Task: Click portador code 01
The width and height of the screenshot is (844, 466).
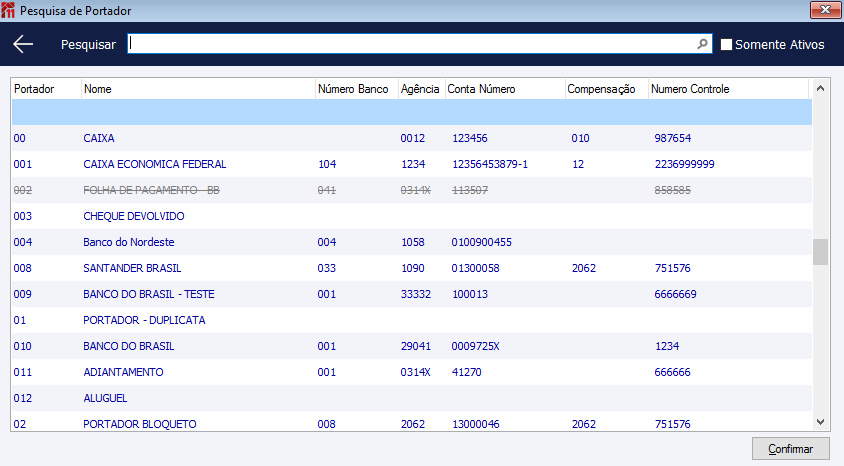Action: (19, 320)
